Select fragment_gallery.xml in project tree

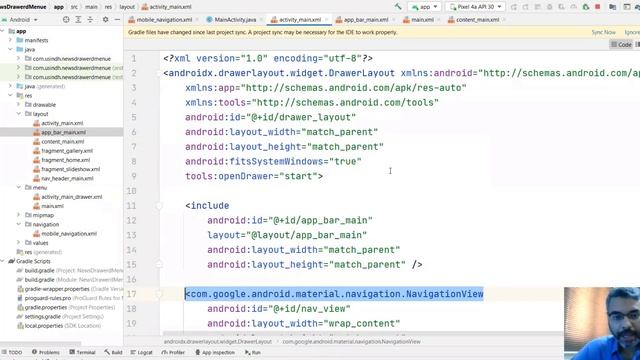click(x=67, y=151)
